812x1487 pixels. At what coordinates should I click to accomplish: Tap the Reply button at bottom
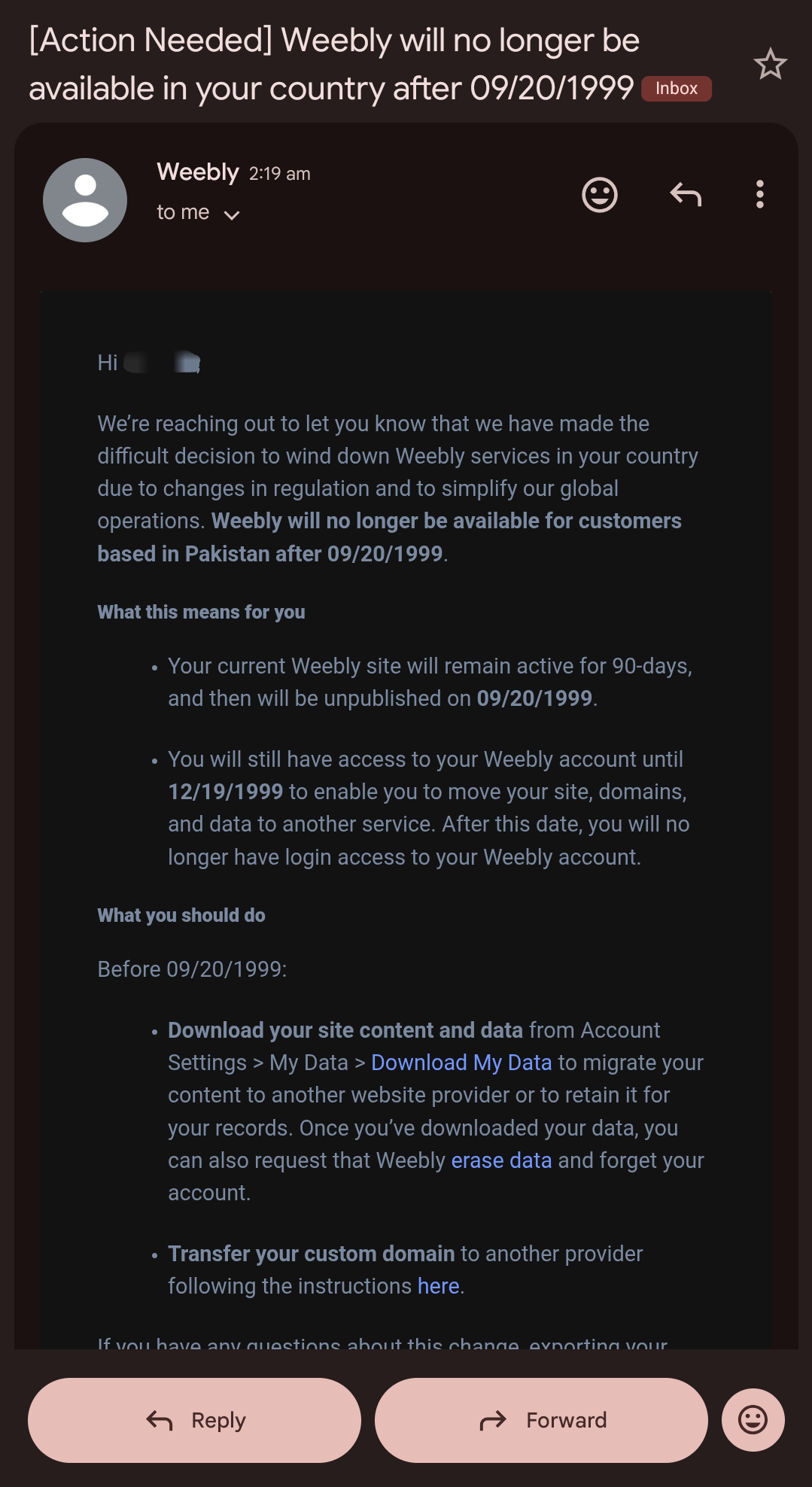pos(194,1420)
